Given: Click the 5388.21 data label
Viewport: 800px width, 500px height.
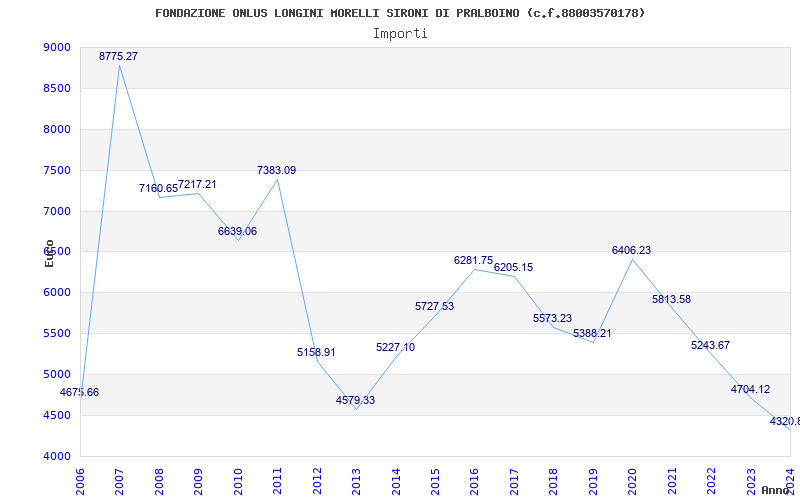Looking at the screenshot, I should (592, 333).
